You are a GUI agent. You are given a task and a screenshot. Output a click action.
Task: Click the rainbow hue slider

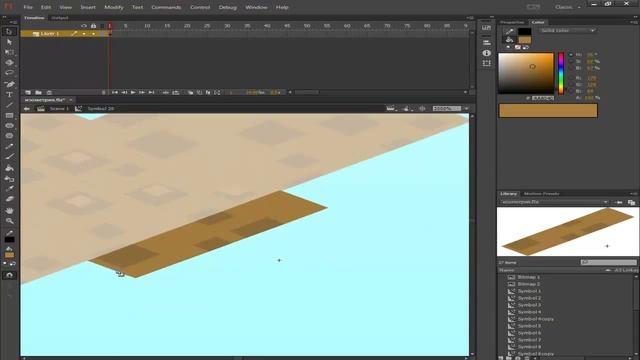(561, 73)
